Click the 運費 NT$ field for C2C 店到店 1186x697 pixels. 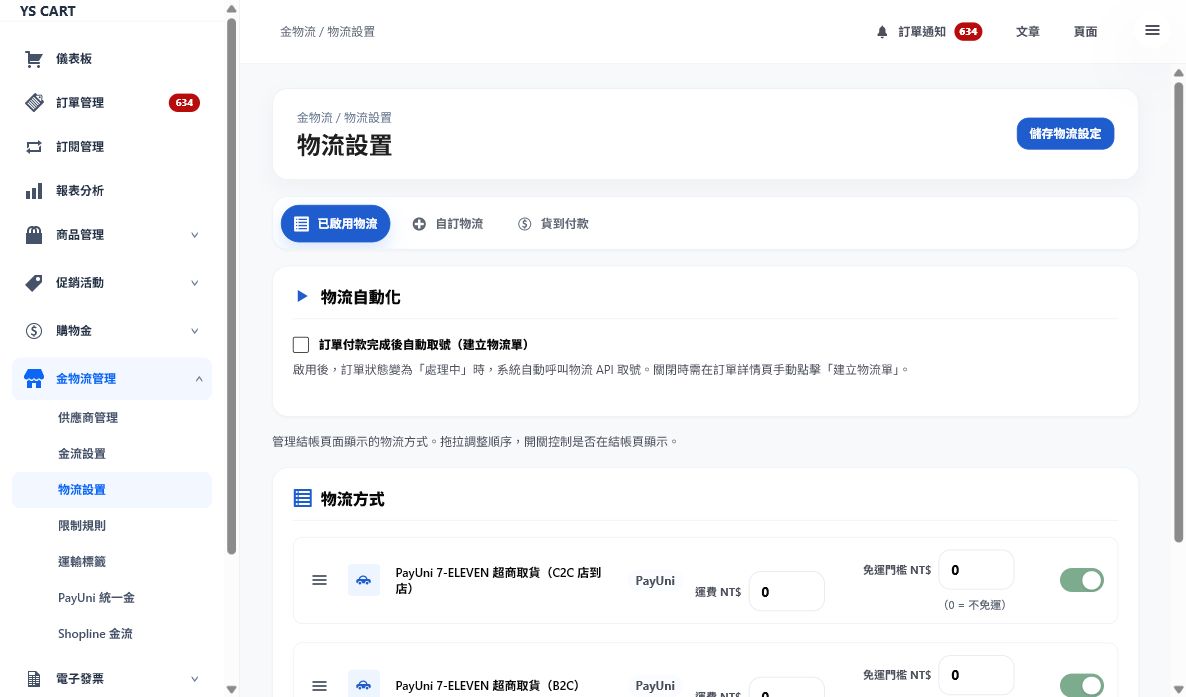(x=787, y=592)
